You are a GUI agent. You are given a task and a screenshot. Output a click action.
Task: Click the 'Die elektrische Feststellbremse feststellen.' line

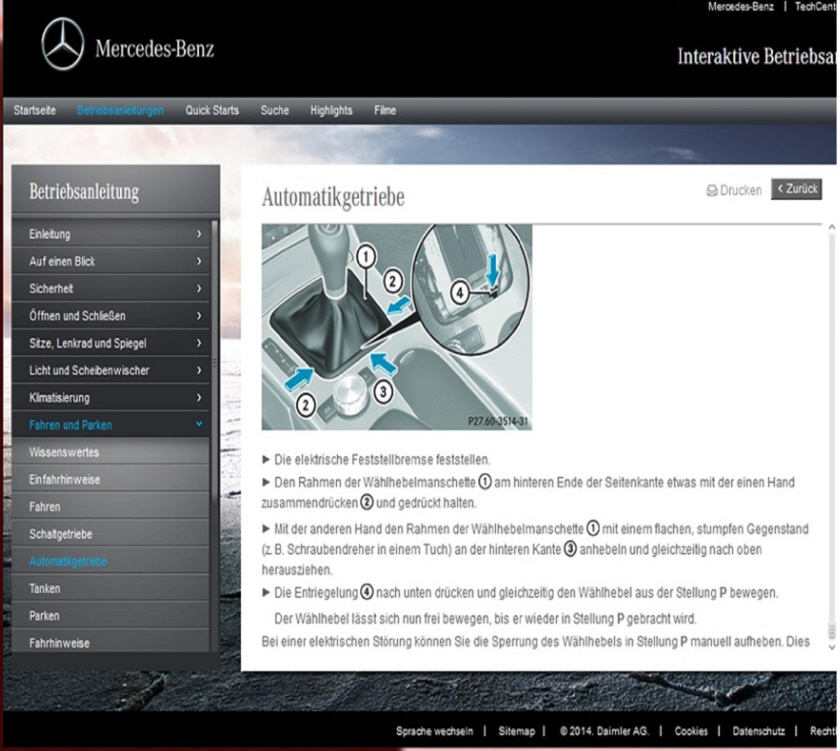tap(382, 460)
